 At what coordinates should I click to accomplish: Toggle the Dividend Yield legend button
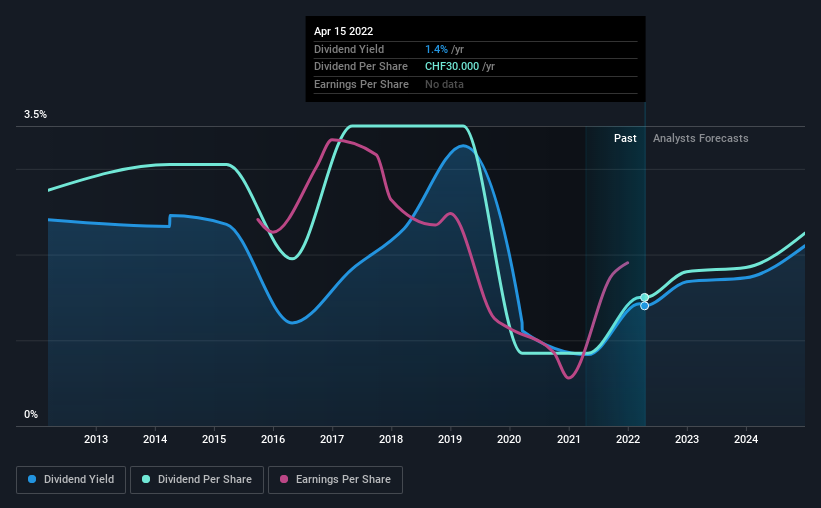[x=71, y=480]
